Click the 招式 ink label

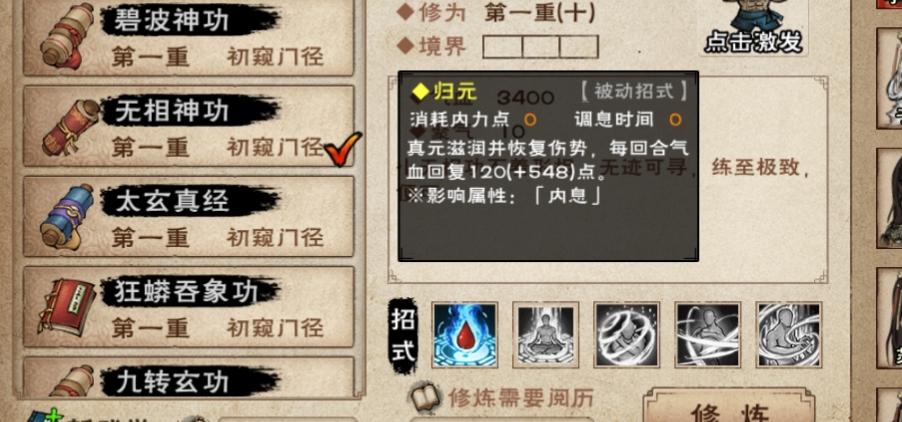pos(403,336)
